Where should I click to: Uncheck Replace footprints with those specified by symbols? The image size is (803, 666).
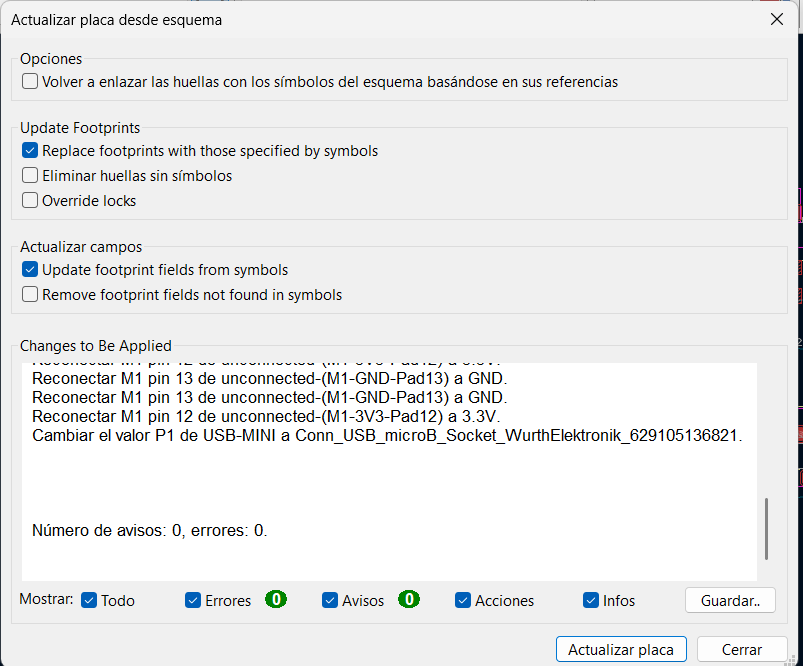30,151
